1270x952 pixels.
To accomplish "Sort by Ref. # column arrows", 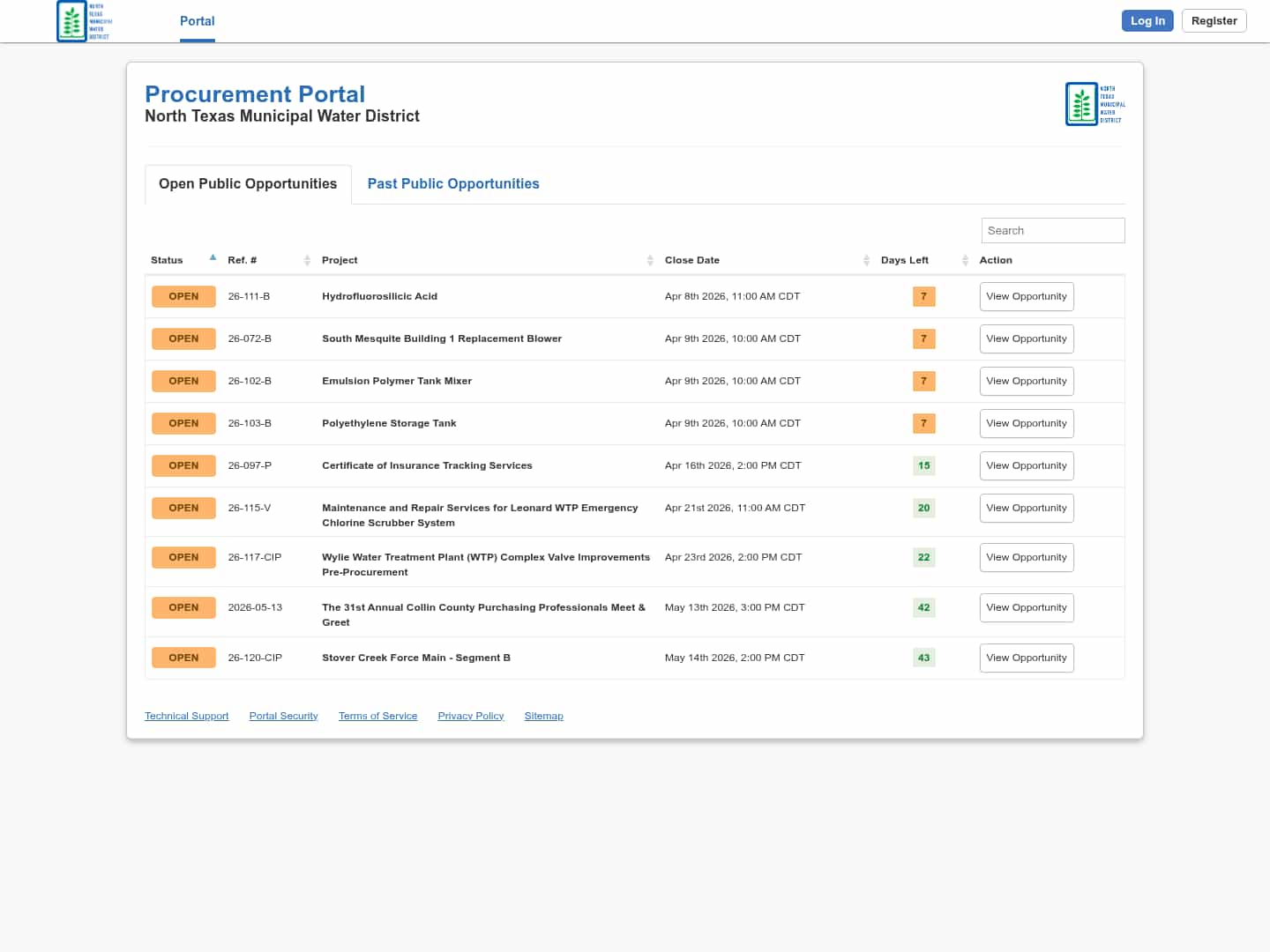I will click(307, 260).
